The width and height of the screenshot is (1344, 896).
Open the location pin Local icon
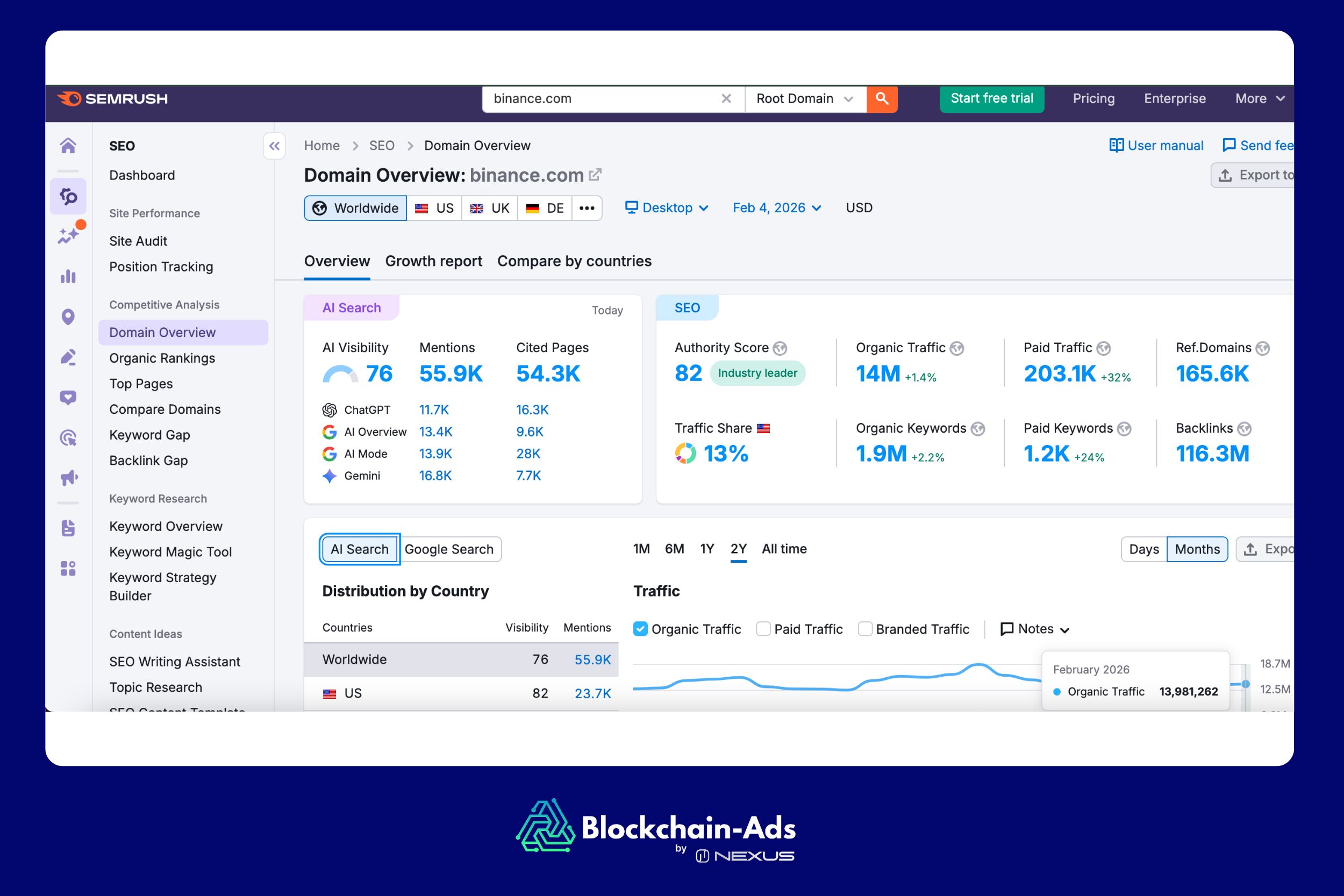[68, 317]
